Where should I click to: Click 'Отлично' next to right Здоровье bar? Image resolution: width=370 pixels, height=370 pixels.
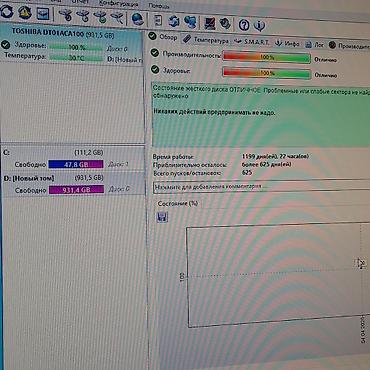(x=326, y=76)
